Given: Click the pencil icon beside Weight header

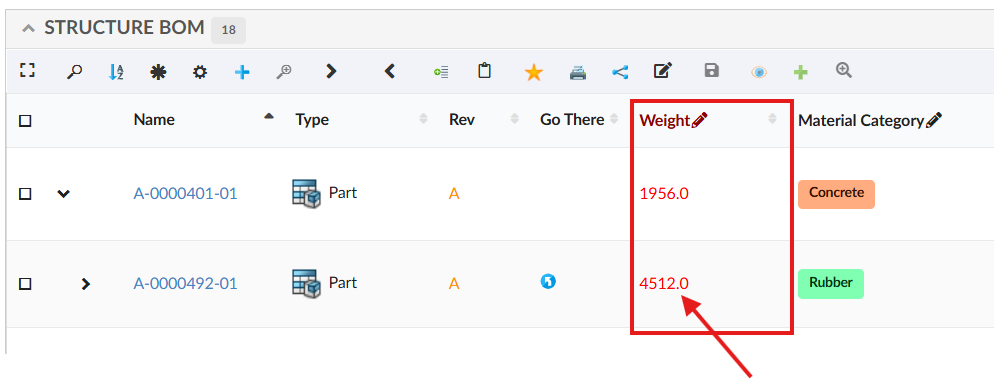Looking at the screenshot, I should tap(699, 120).
